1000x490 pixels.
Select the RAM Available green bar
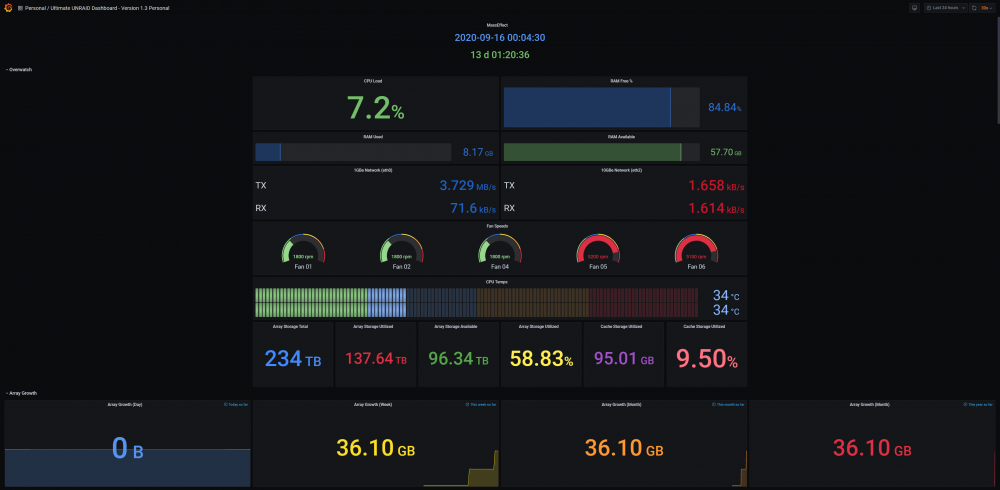tap(592, 152)
